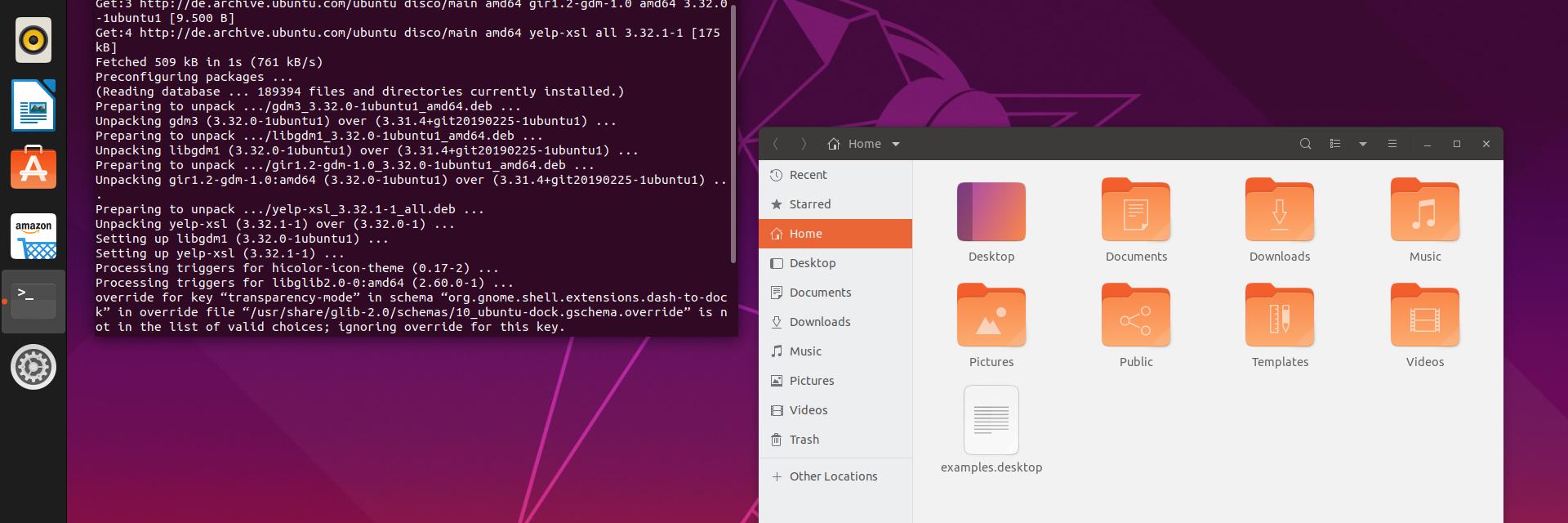Select the Videos folder icon
This screenshot has width=1568, height=523.
coord(1425,315)
